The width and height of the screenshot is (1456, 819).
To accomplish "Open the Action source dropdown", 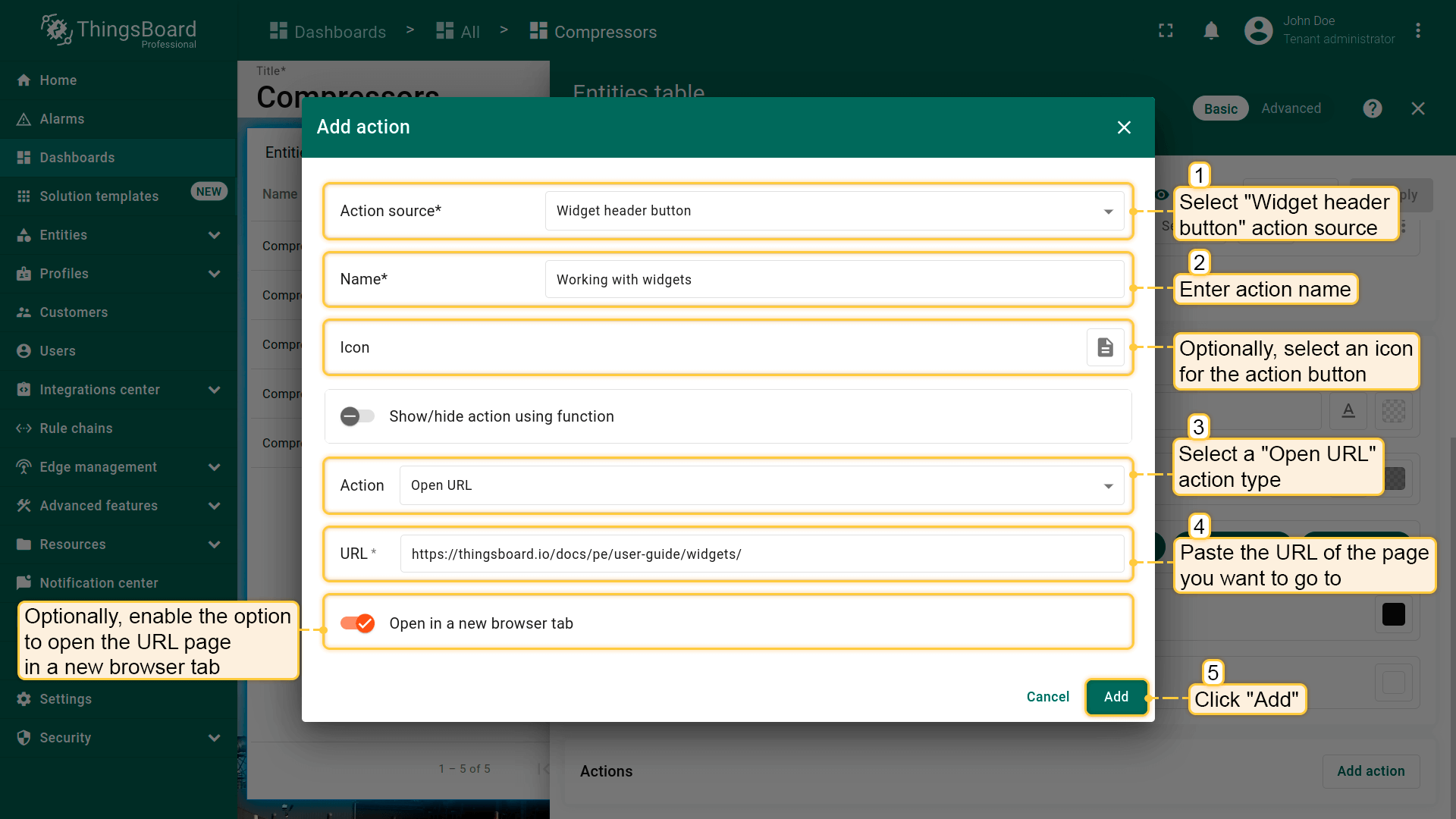I will 834,211.
